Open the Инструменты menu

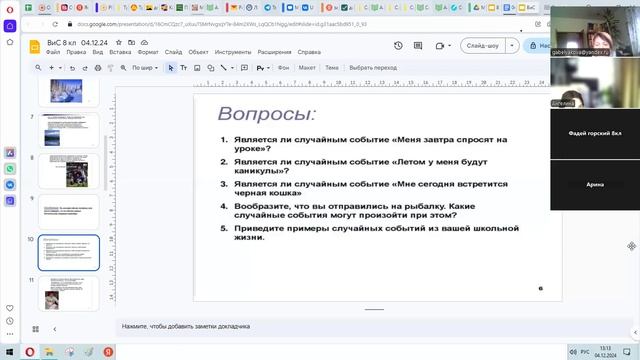click(x=233, y=52)
